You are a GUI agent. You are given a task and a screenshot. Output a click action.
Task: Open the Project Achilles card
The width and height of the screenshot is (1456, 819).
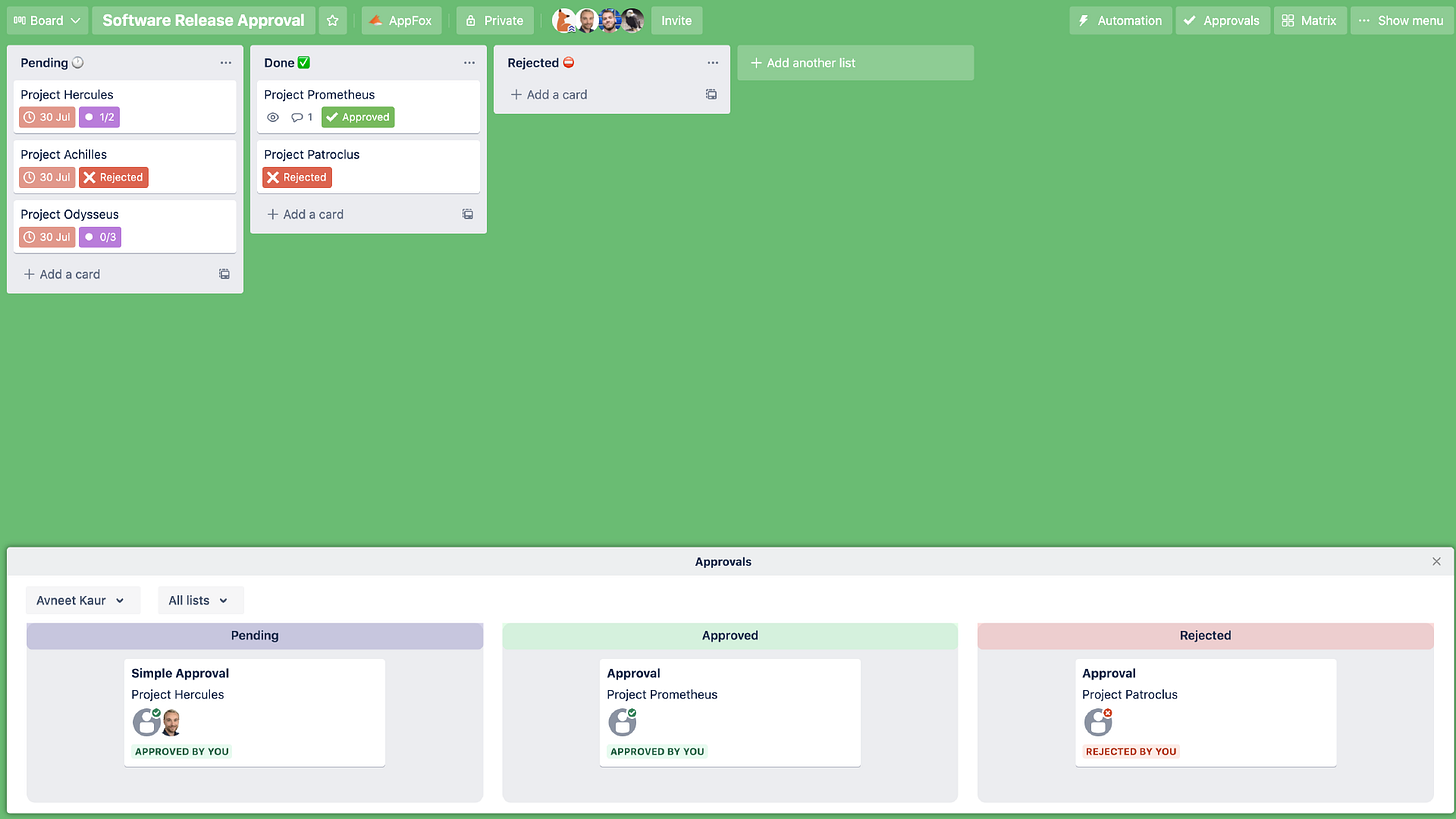pyautogui.click(x=125, y=166)
